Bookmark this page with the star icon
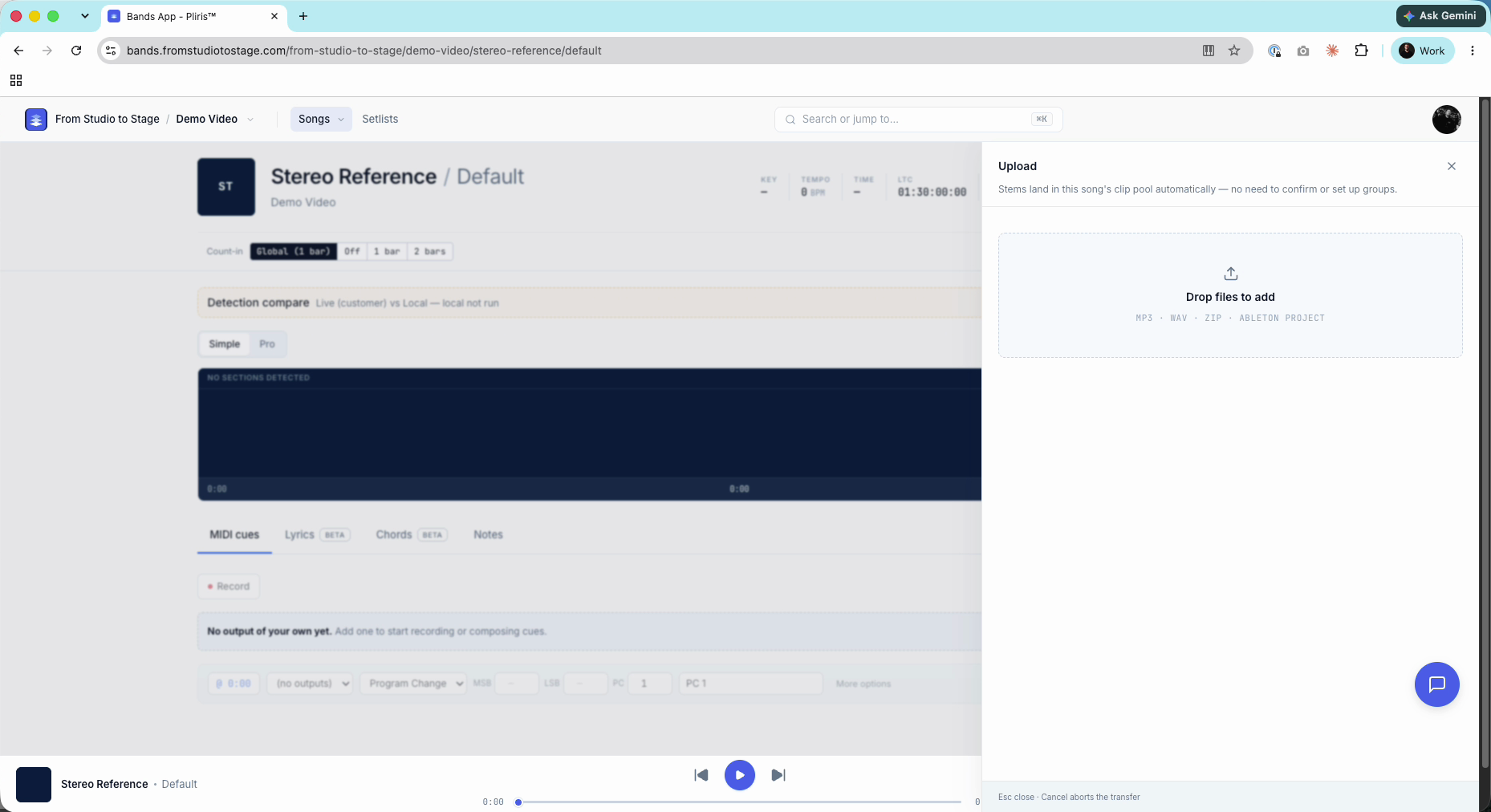Screen dimensions: 1491x812 [1234, 51]
